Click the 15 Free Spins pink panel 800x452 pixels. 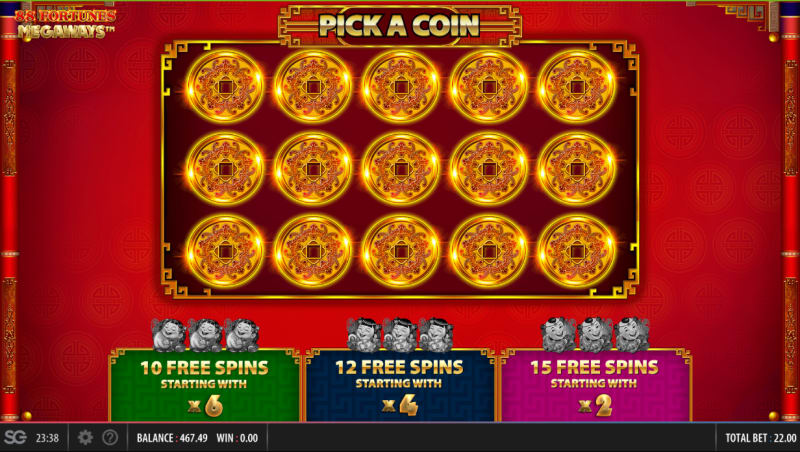click(595, 385)
